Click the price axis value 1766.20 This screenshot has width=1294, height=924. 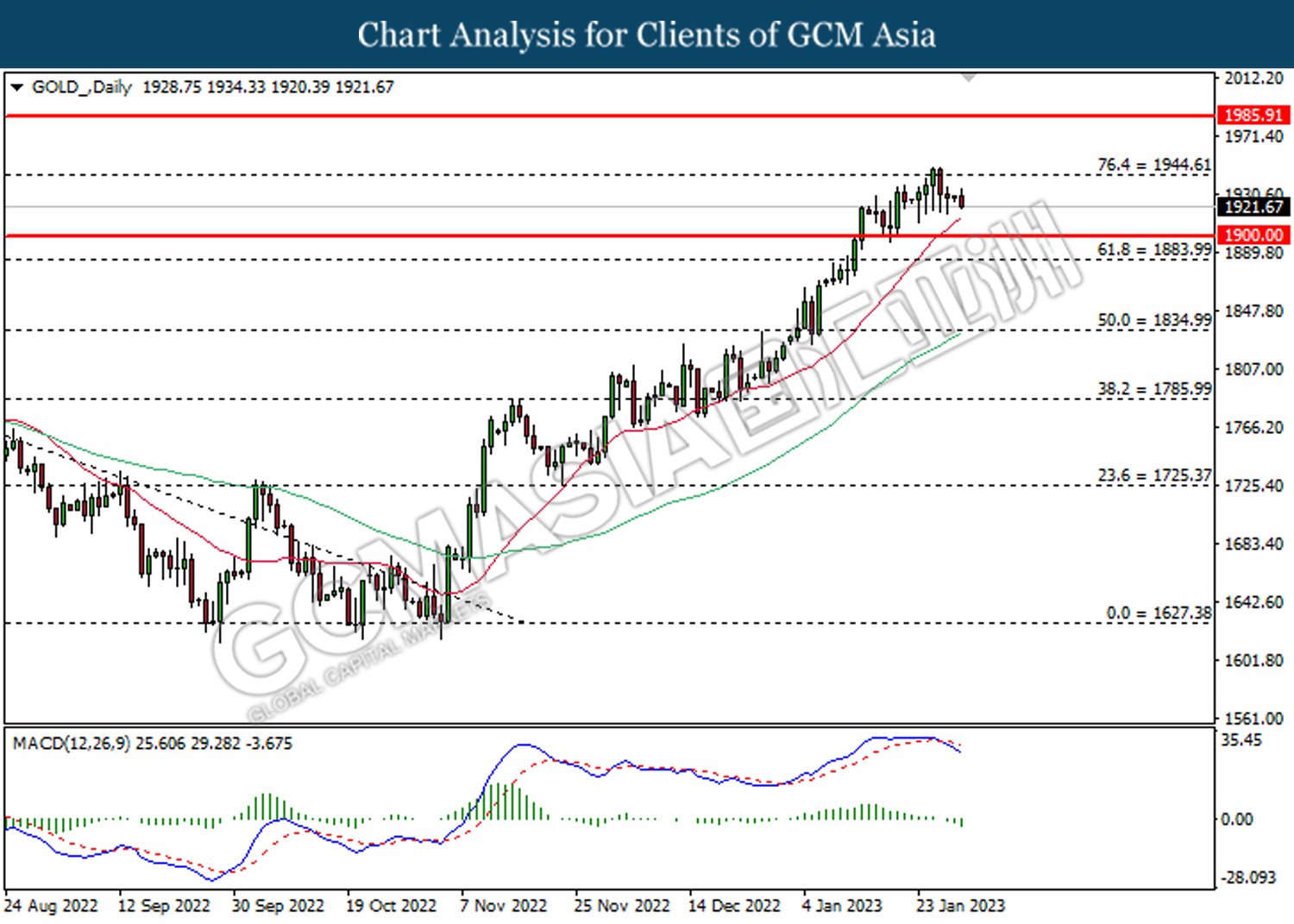tap(1254, 427)
